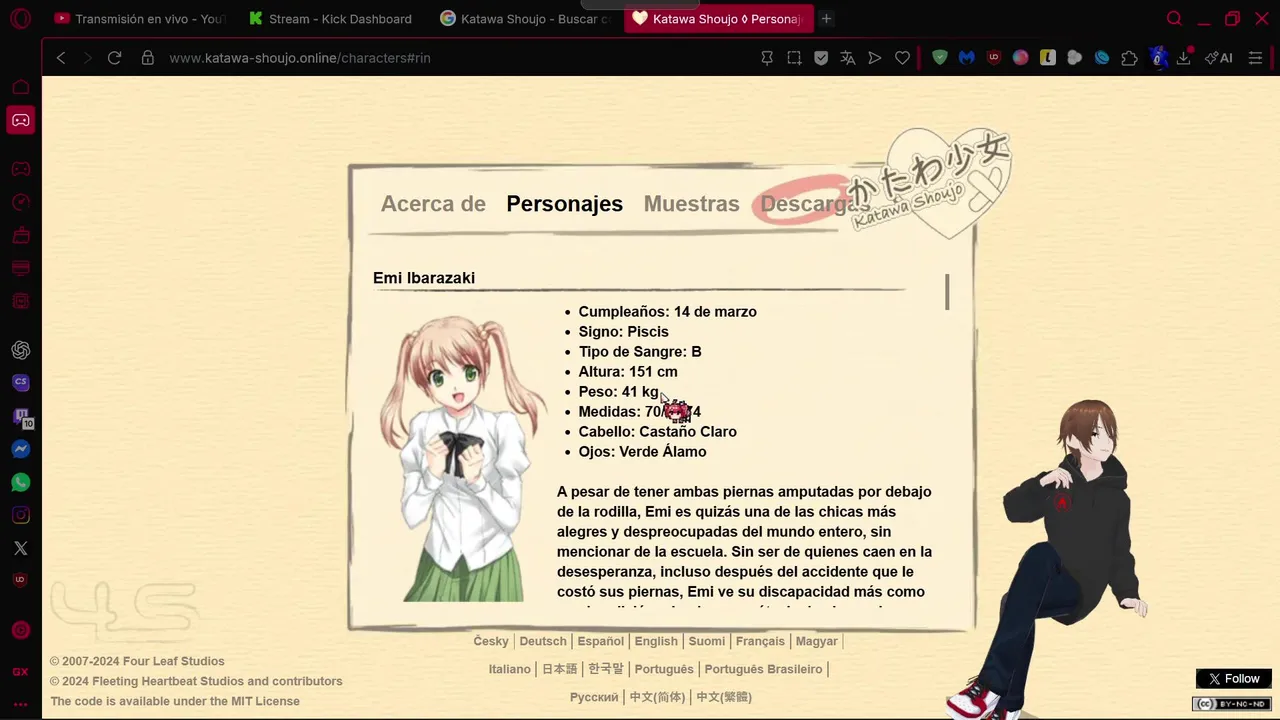This screenshot has width=1280, height=720.
Task: Open the GX Corner gamepad in the sidebar
Action: [x=21, y=120]
